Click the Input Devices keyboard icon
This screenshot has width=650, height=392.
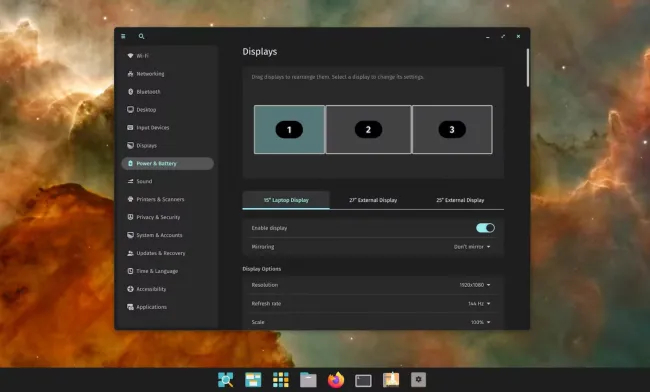pos(130,128)
